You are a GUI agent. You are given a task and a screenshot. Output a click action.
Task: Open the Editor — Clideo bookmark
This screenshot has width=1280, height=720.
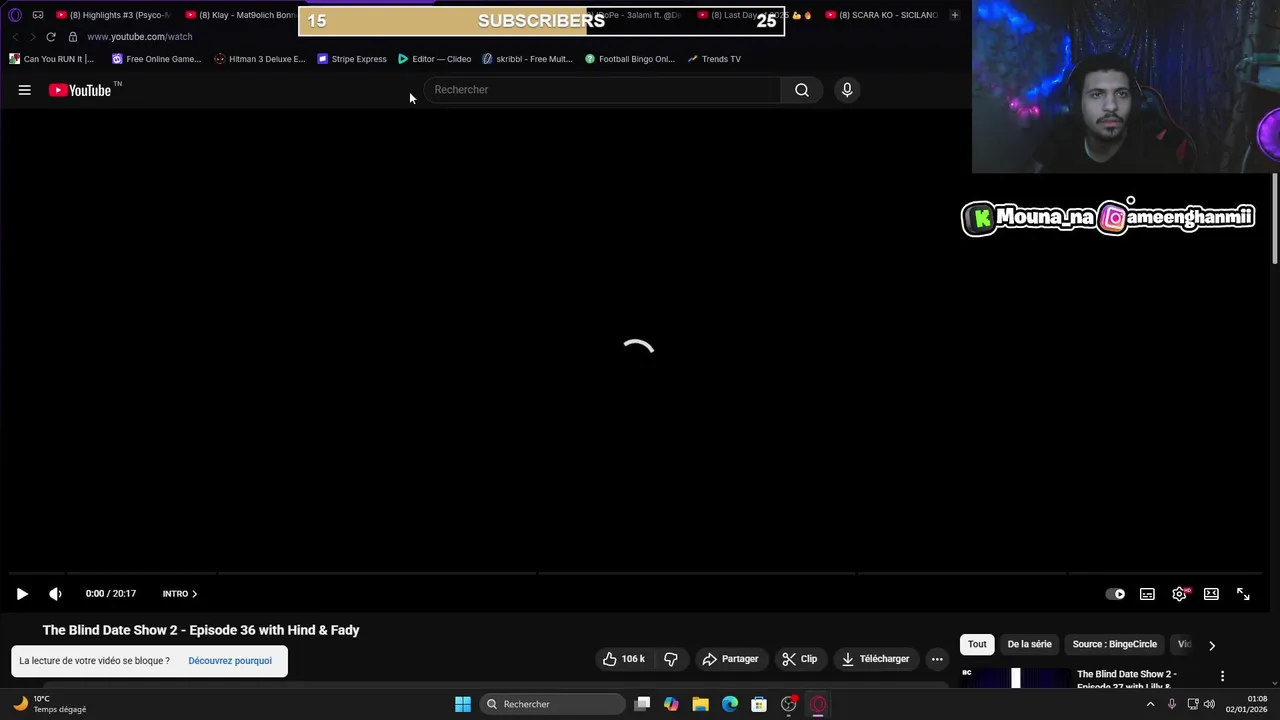(435, 59)
